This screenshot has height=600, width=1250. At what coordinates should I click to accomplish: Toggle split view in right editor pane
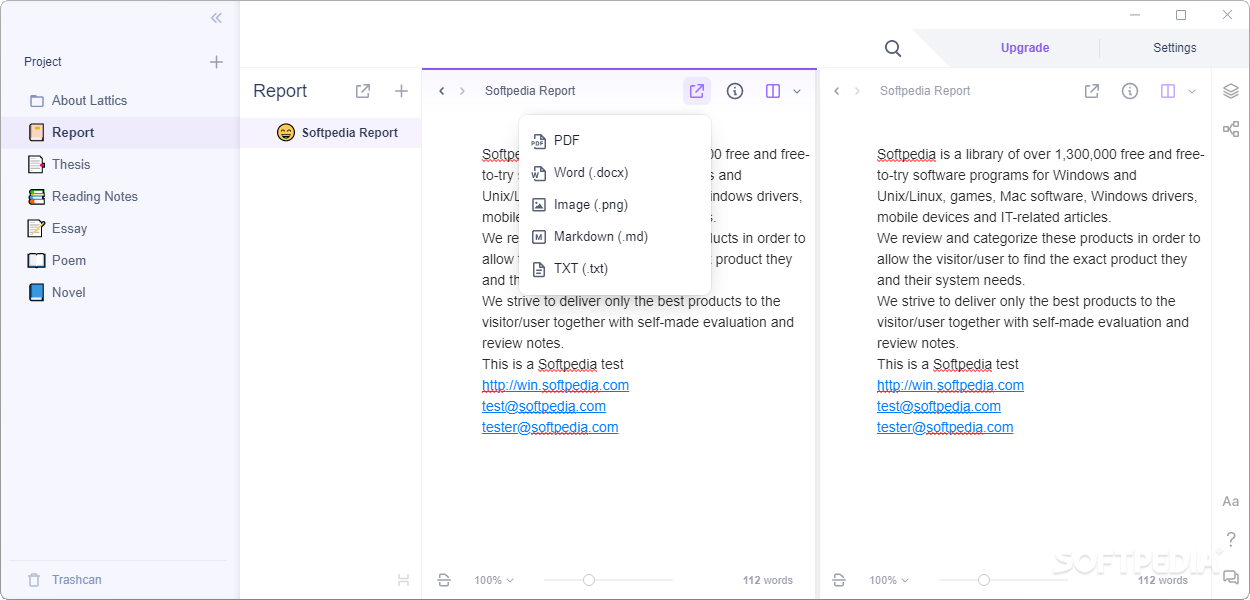pos(1168,91)
